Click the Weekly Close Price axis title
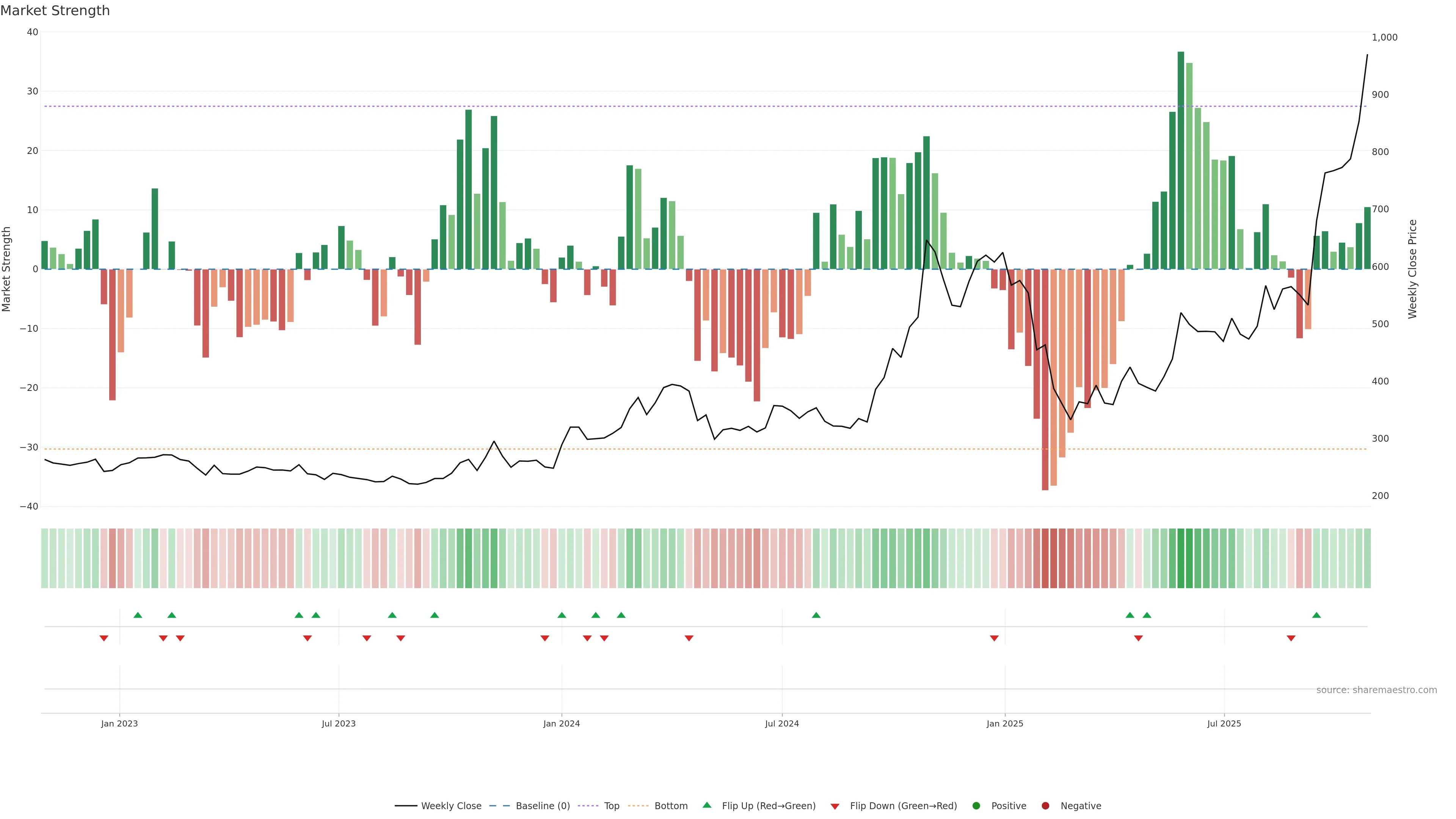Screen dimensions: 1456x819 (x=1412, y=269)
